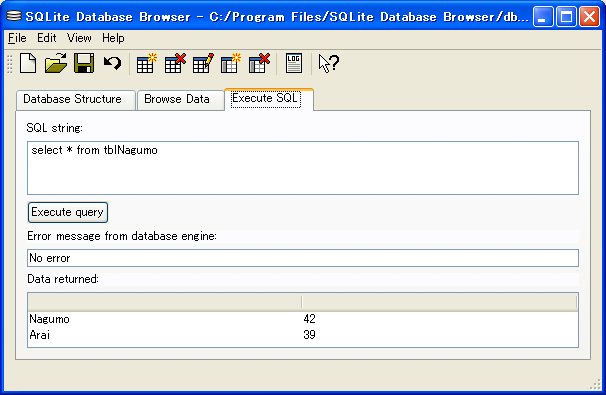Screen dimensions: 606x395
Task: Switch to the Browse Data tab
Action: pyautogui.click(x=180, y=100)
